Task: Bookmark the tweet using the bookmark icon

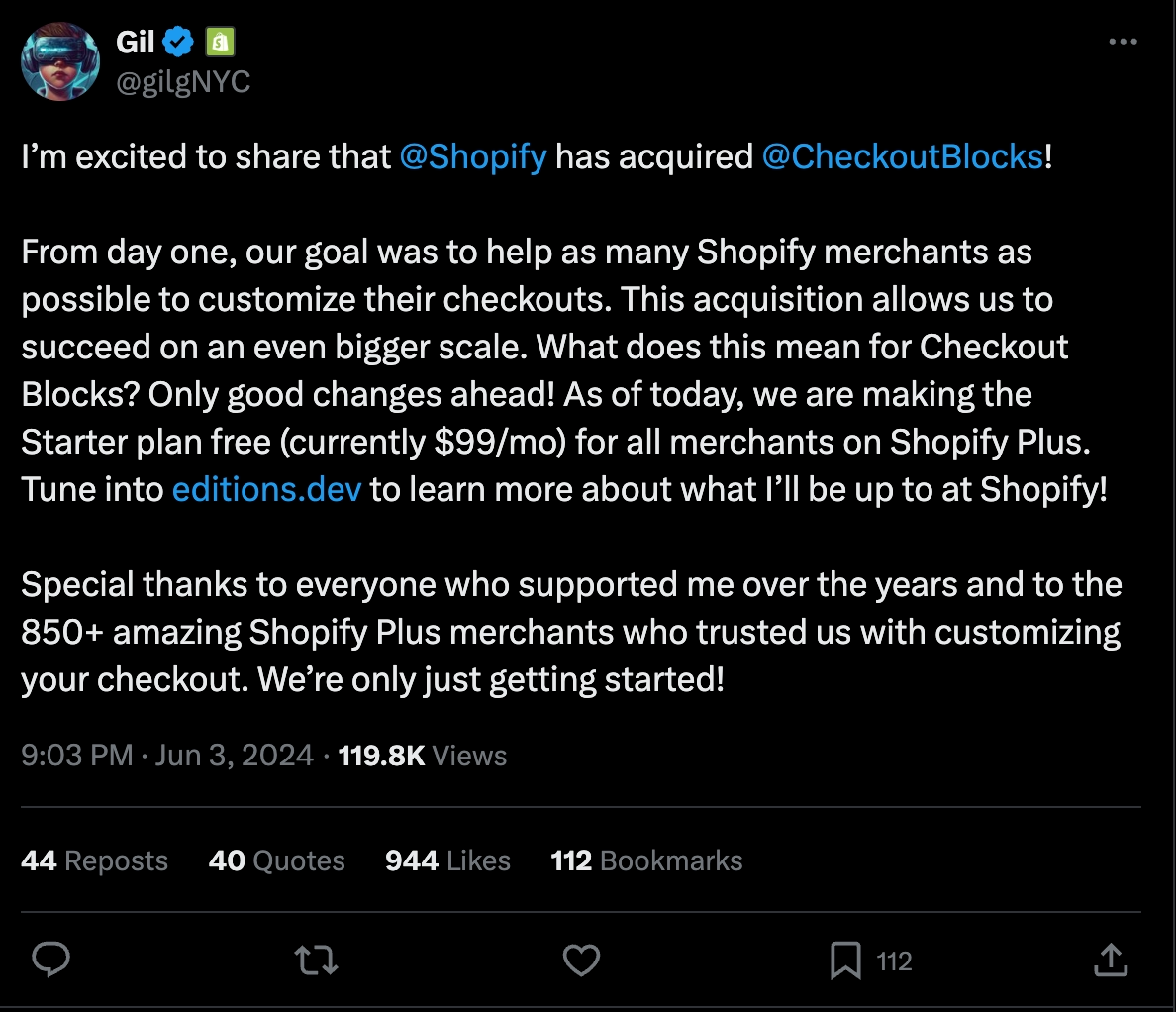Action: pos(845,961)
